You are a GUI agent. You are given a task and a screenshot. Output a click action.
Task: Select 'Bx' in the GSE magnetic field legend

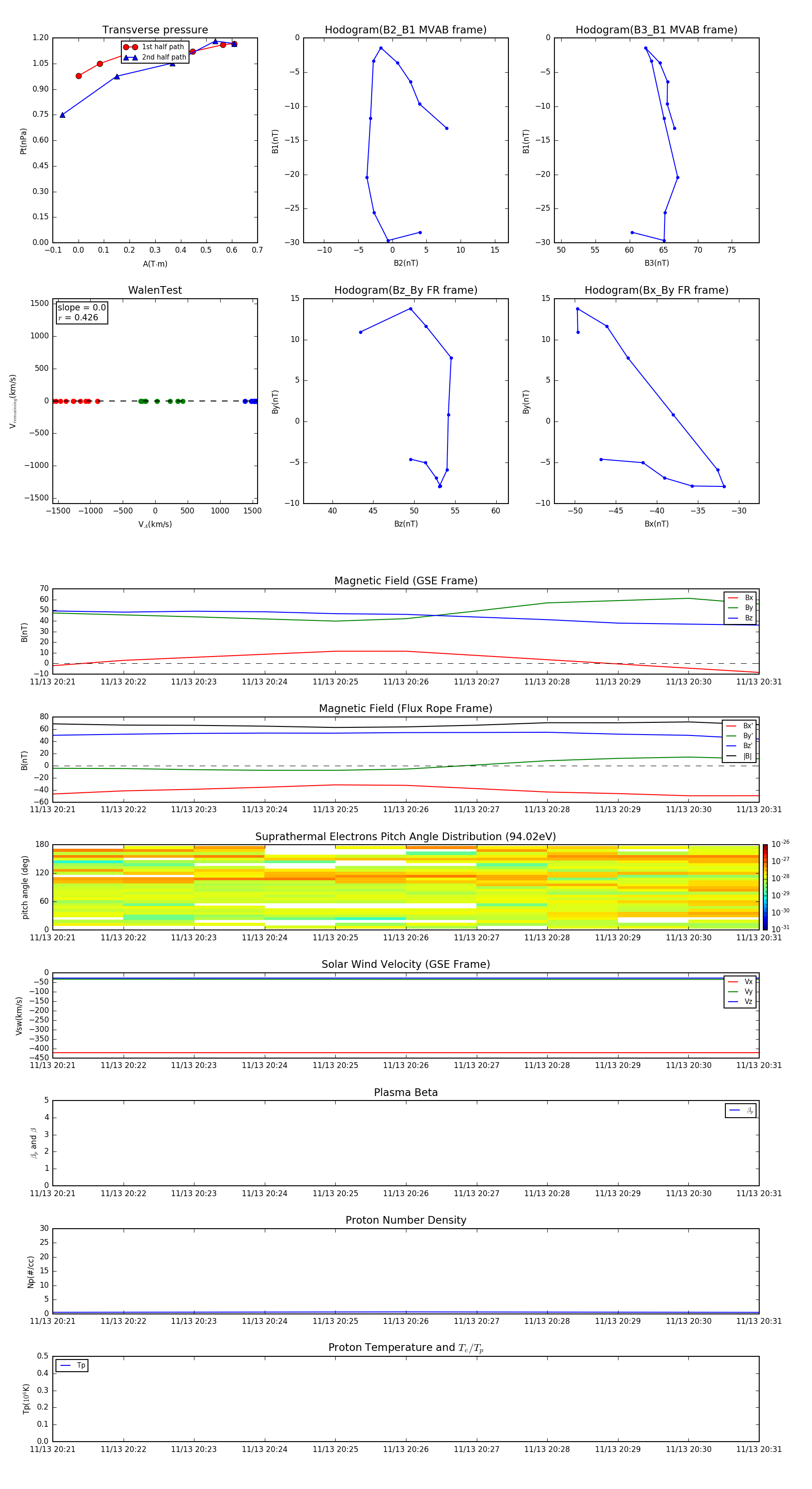[x=741, y=598]
